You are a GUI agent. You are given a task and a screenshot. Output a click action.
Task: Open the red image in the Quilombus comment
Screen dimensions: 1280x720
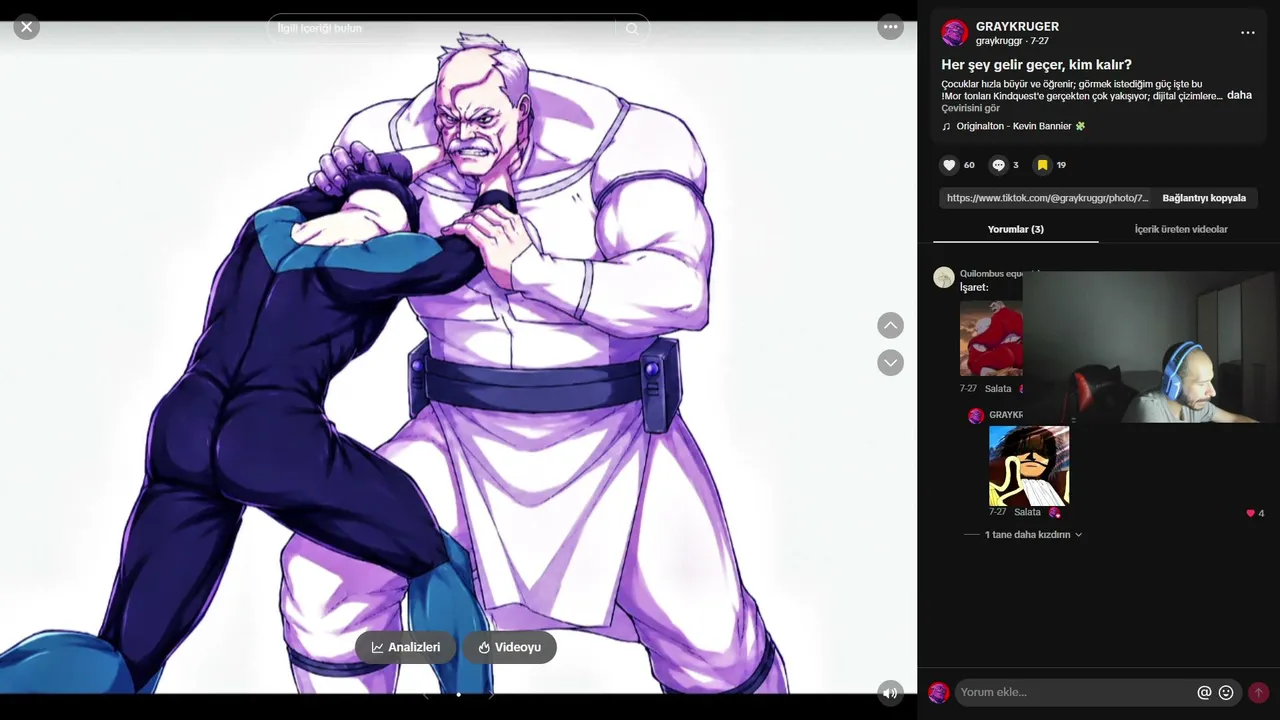coord(991,338)
